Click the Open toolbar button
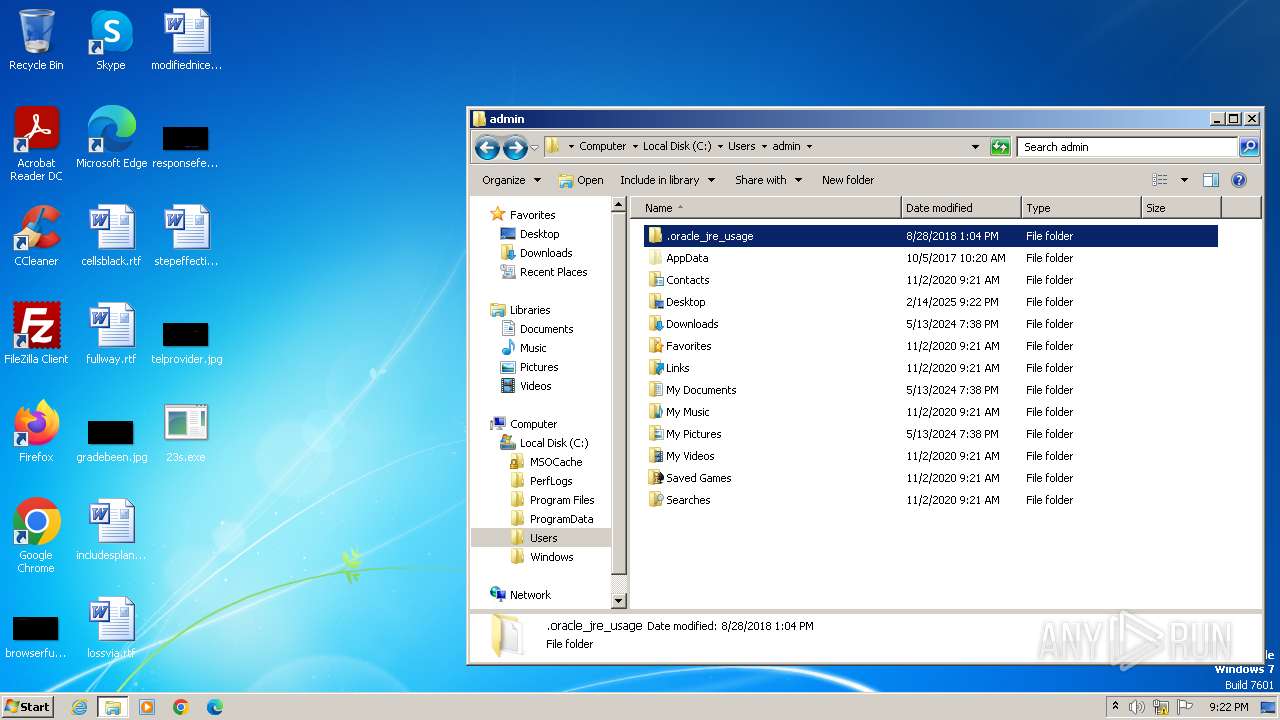1280x720 pixels. [580, 180]
